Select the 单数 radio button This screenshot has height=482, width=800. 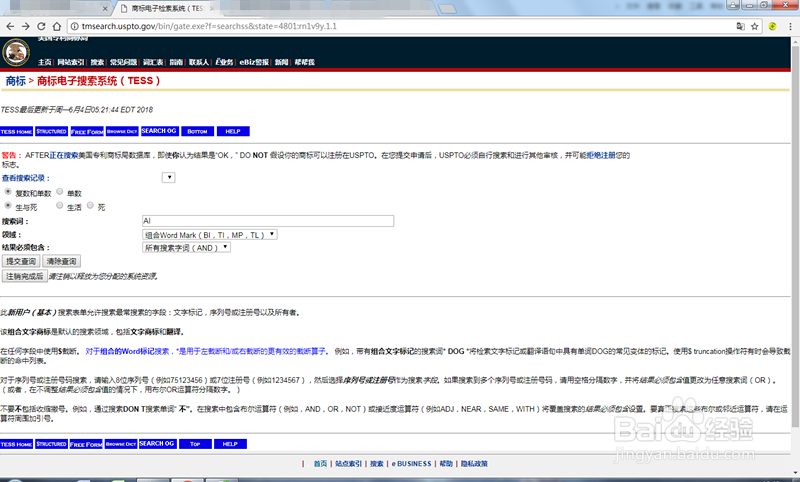pyautogui.click(x=60, y=192)
